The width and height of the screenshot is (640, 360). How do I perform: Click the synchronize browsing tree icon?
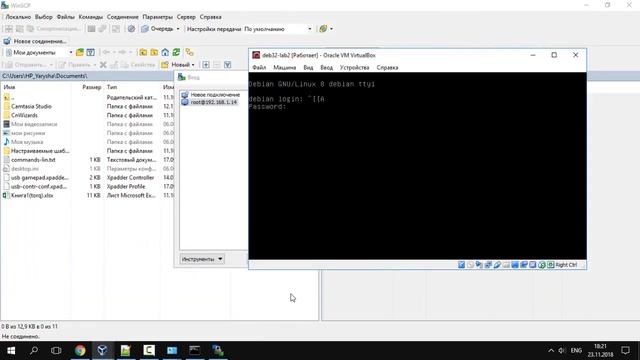point(189,52)
